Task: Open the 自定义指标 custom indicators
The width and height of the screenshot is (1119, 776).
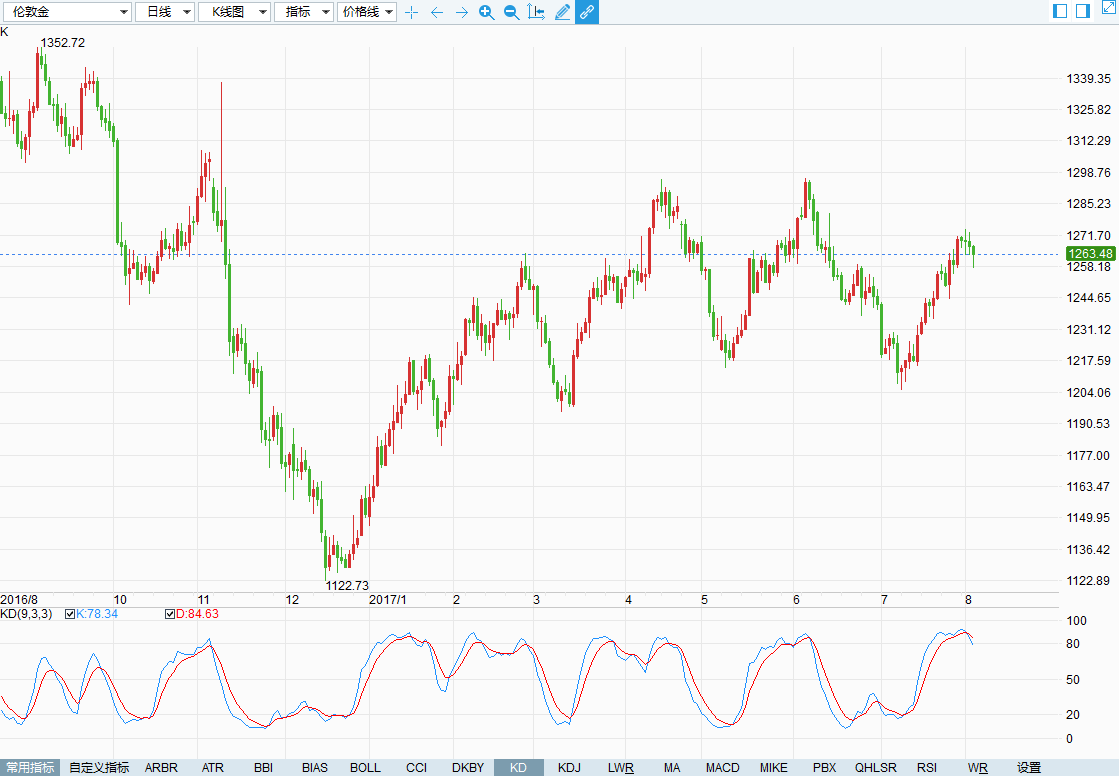Action: pos(98,767)
